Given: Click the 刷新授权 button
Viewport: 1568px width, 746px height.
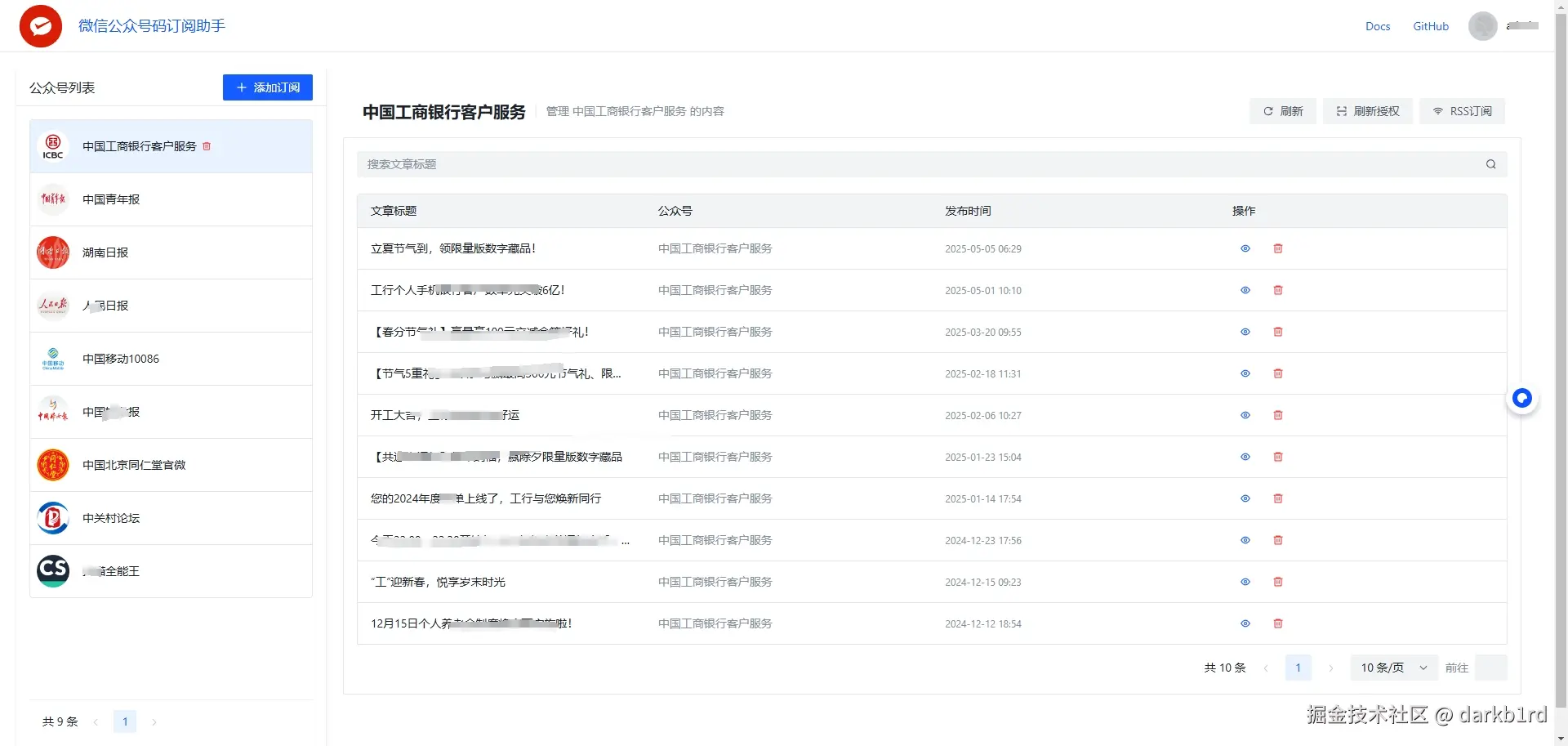Looking at the screenshot, I should (x=1368, y=111).
